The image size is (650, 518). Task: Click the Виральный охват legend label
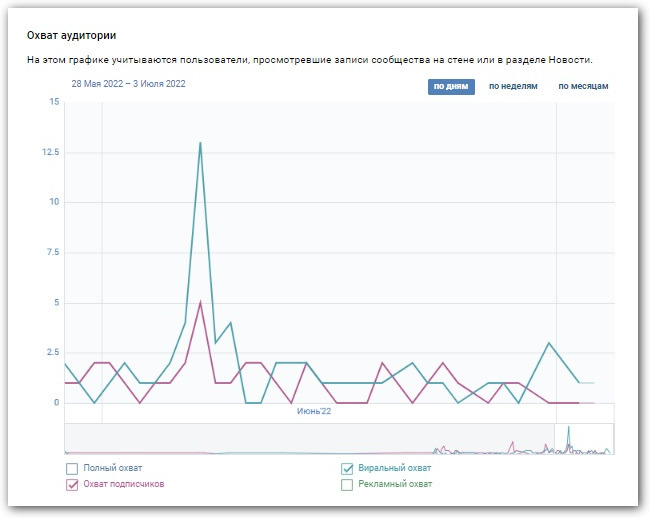(396, 468)
